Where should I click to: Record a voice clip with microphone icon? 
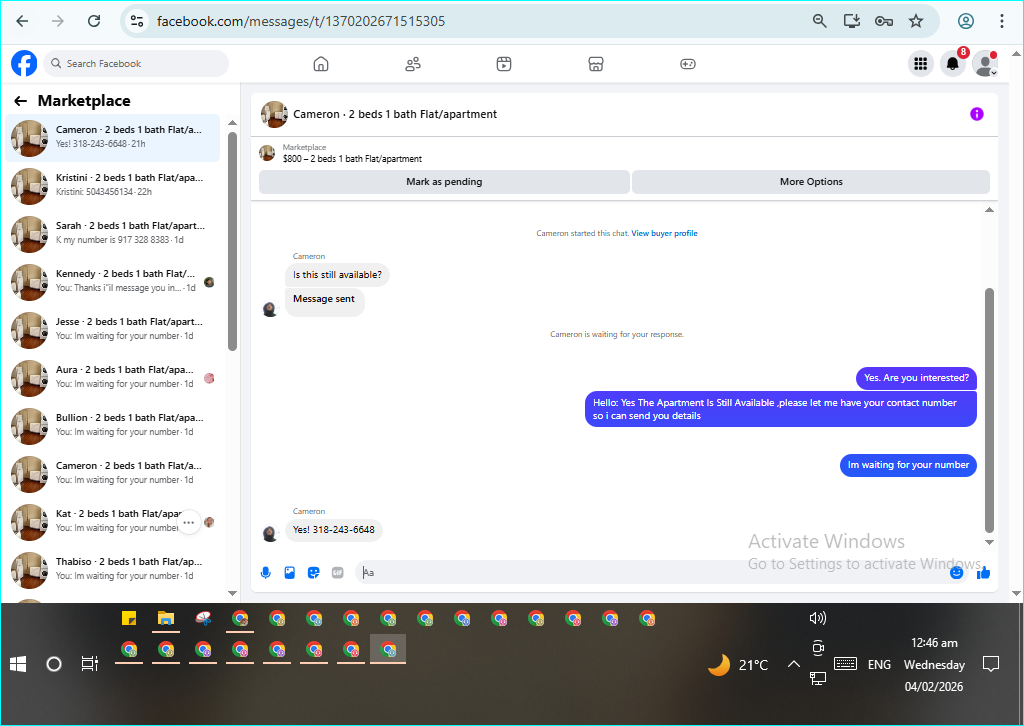(265, 573)
